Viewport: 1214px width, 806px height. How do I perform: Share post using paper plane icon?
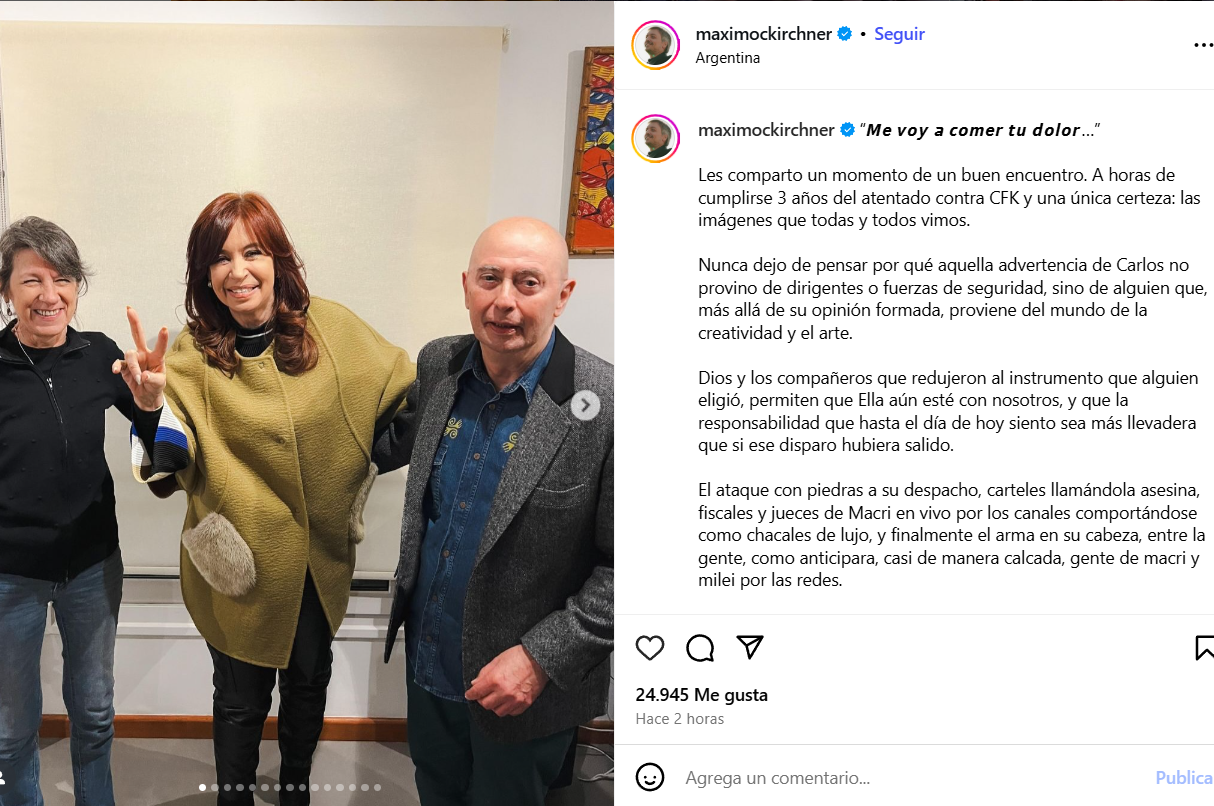tap(750, 647)
